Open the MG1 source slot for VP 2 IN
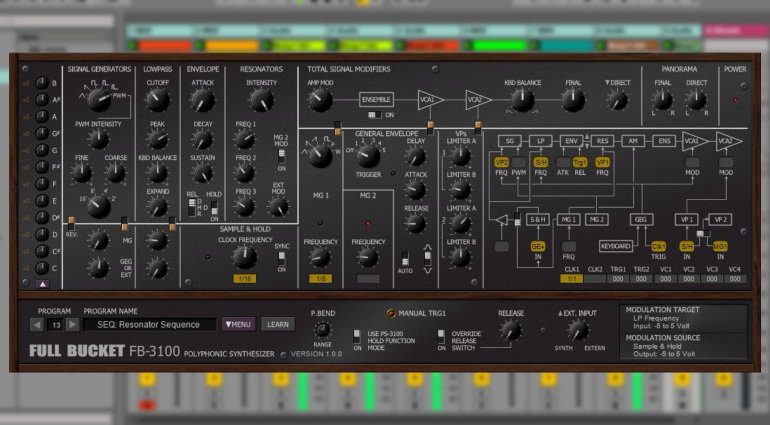 click(720, 247)
